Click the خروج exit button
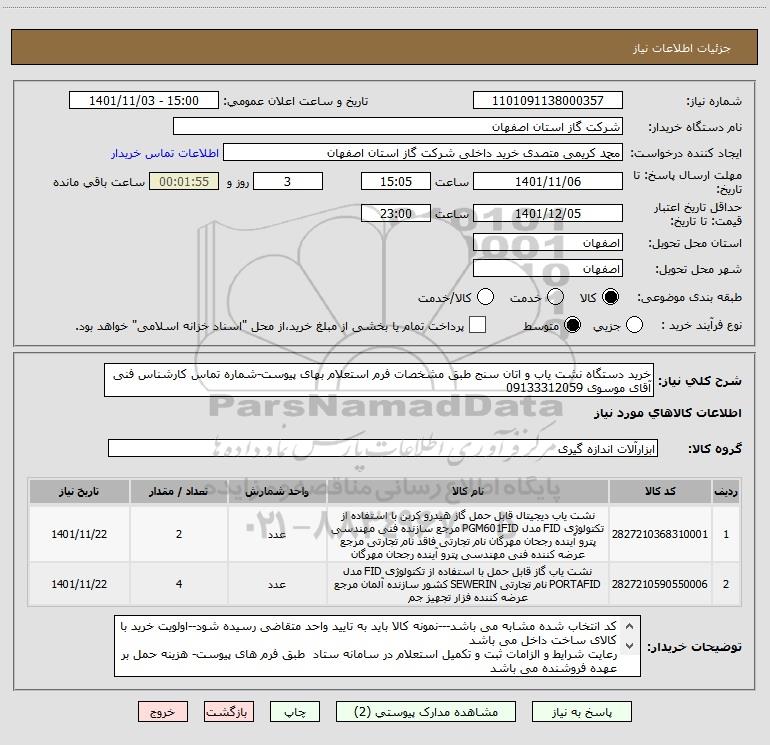Viewport: 770px width, 745px height. pyautogui.click(x=163, y=712)
